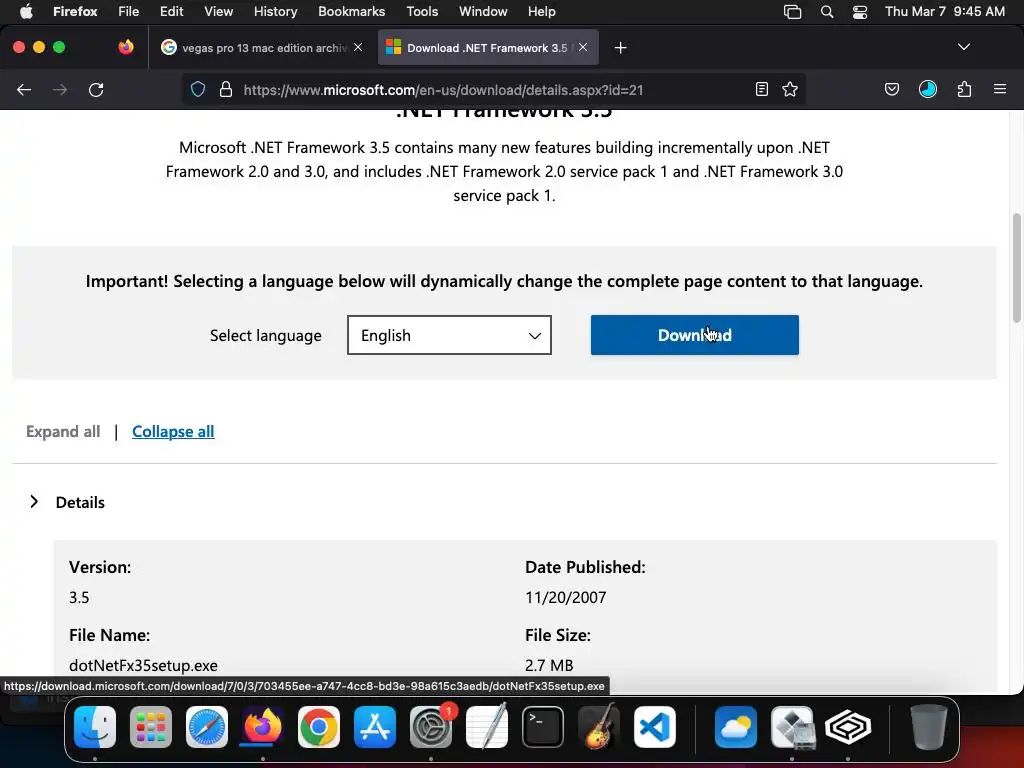The image size is (1024, 768).
Task: Open the Select language dropdown
Action: coord(449,335)
